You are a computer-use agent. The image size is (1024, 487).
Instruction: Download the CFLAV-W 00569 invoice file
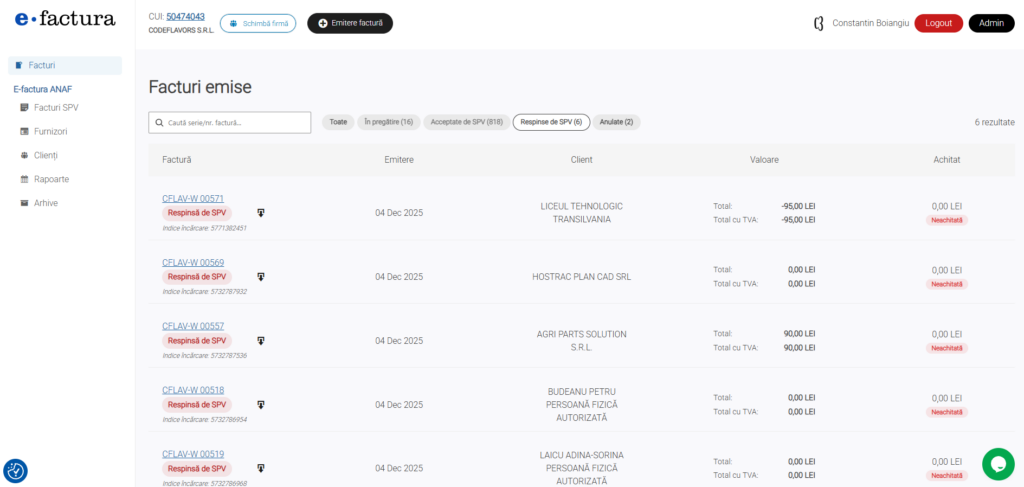coord(261,277)
